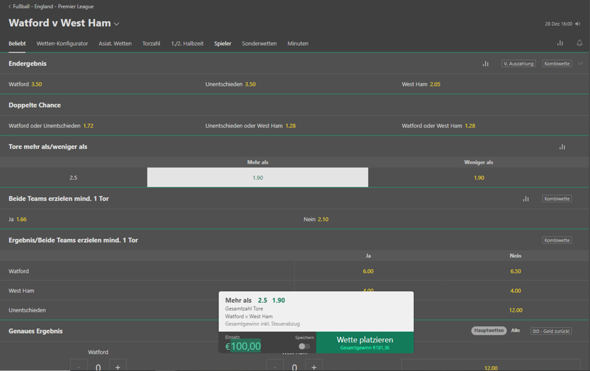Switch to Alle in Genaues Ergebnis
Image resolution: width=590 pixels, height=371 pixels.
515,330
